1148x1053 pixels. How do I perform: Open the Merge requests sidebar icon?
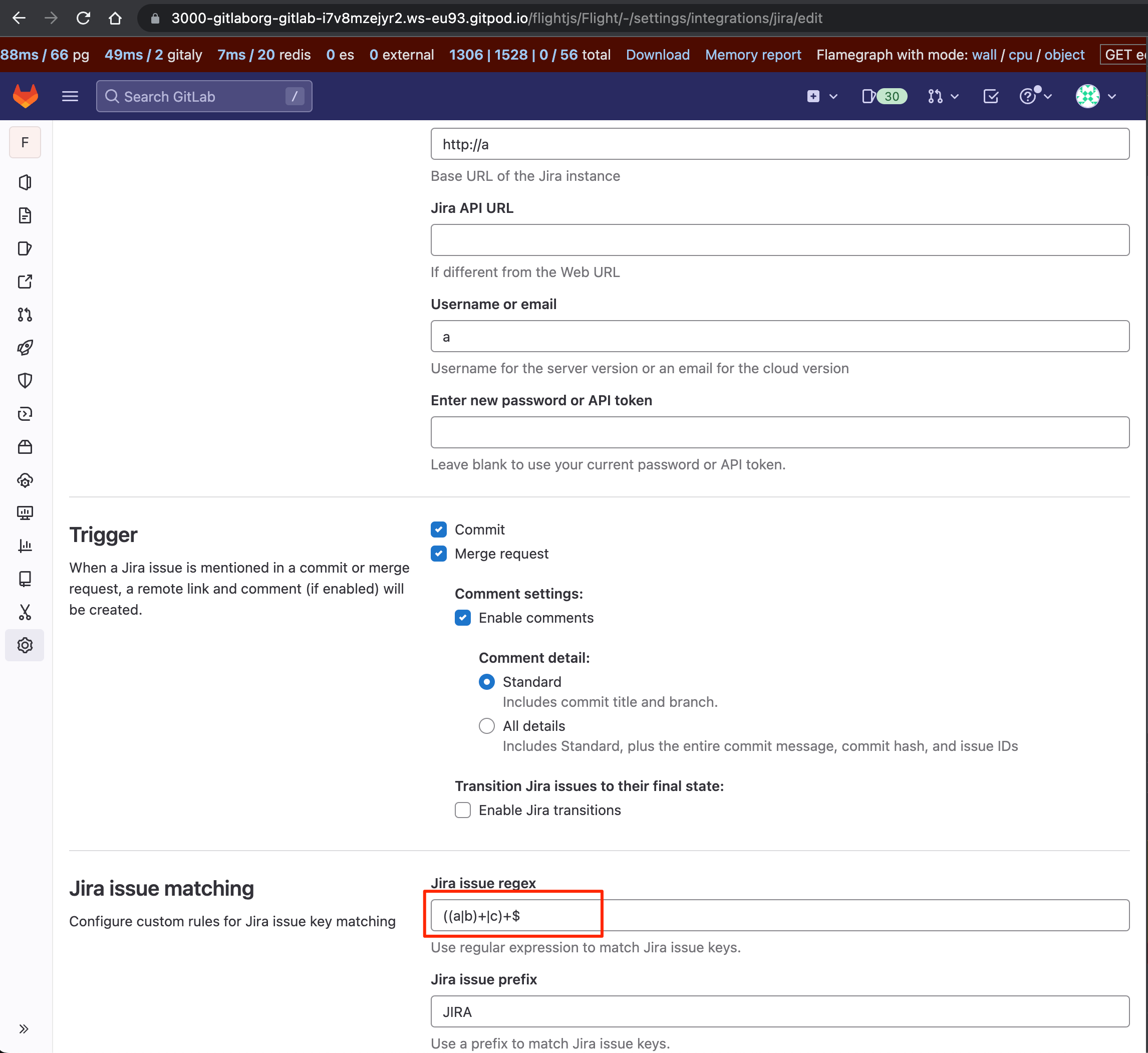coord(25,315)
